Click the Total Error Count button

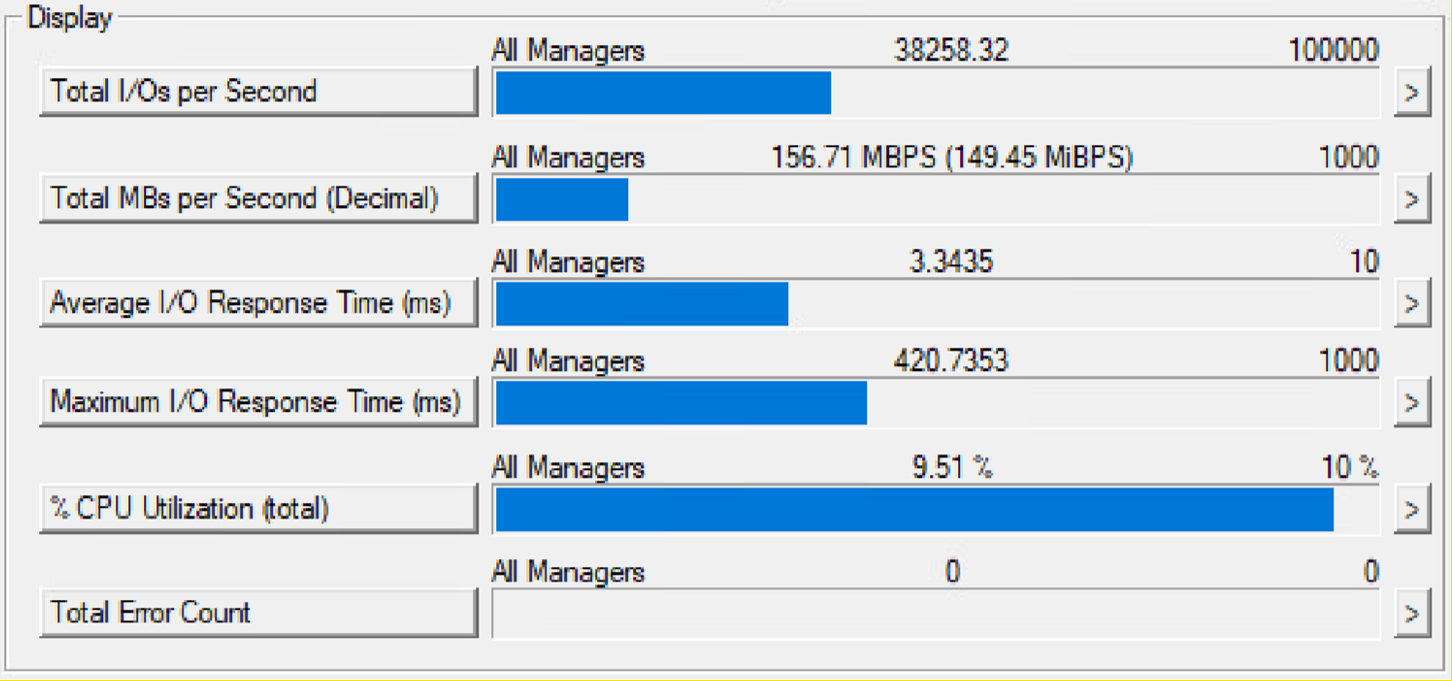[259, 613]
